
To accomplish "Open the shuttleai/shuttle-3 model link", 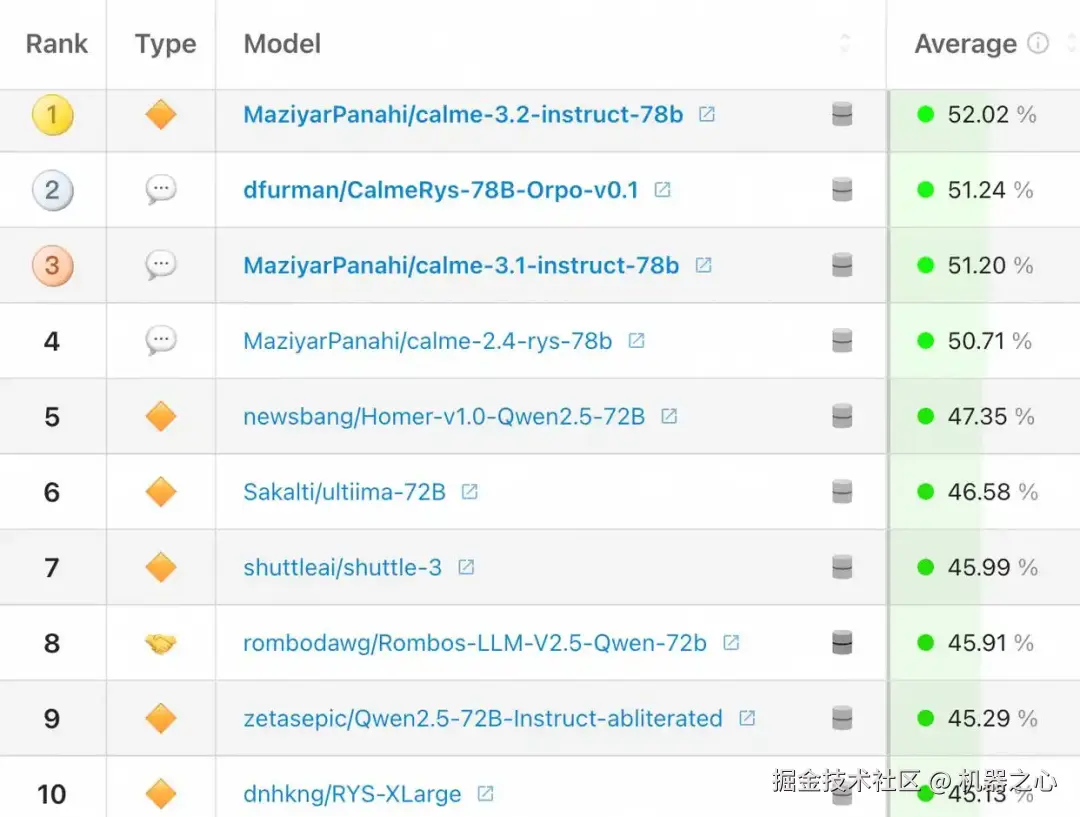I will coord(342,568).
